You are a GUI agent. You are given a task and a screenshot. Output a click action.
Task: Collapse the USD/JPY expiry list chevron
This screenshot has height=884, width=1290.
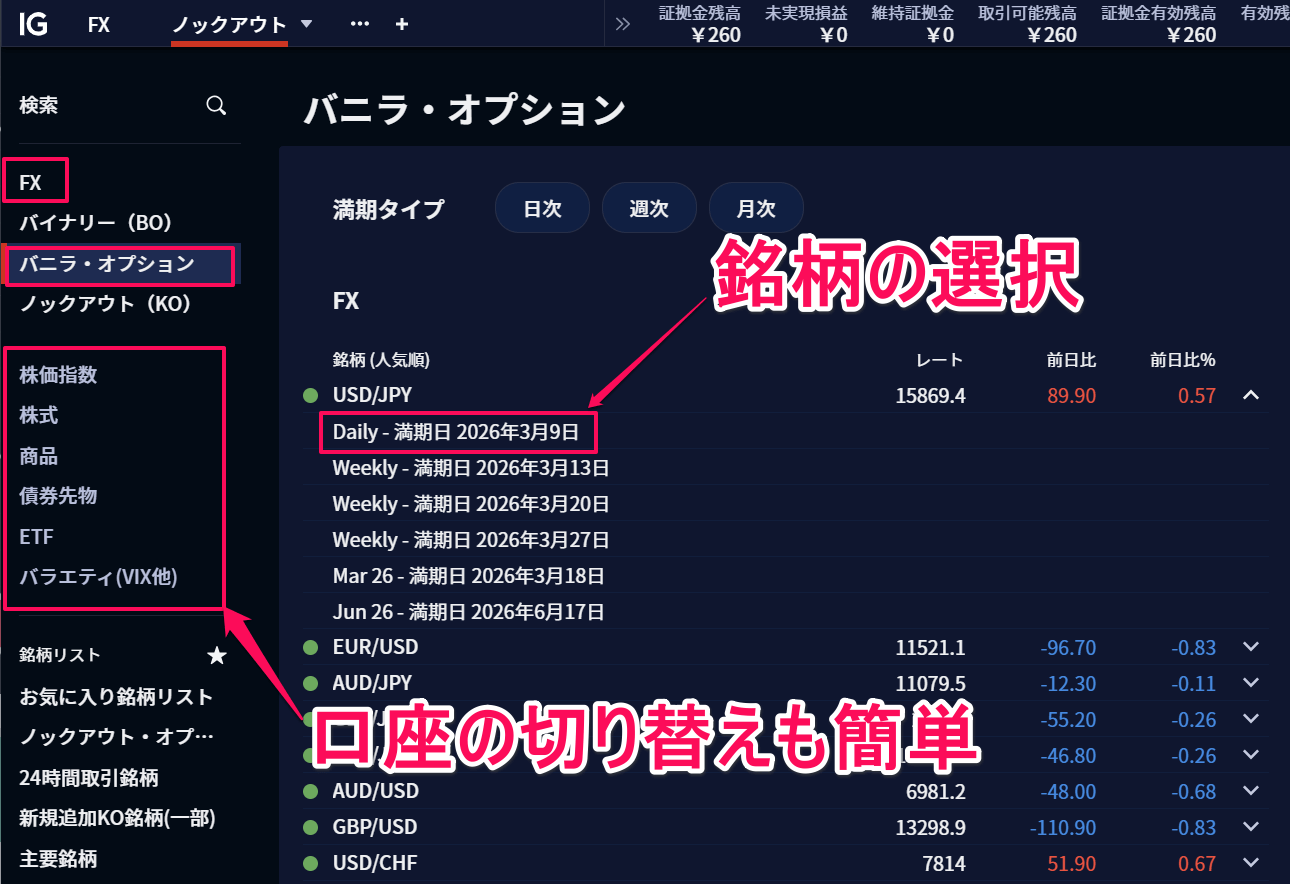pos(1251,395)
